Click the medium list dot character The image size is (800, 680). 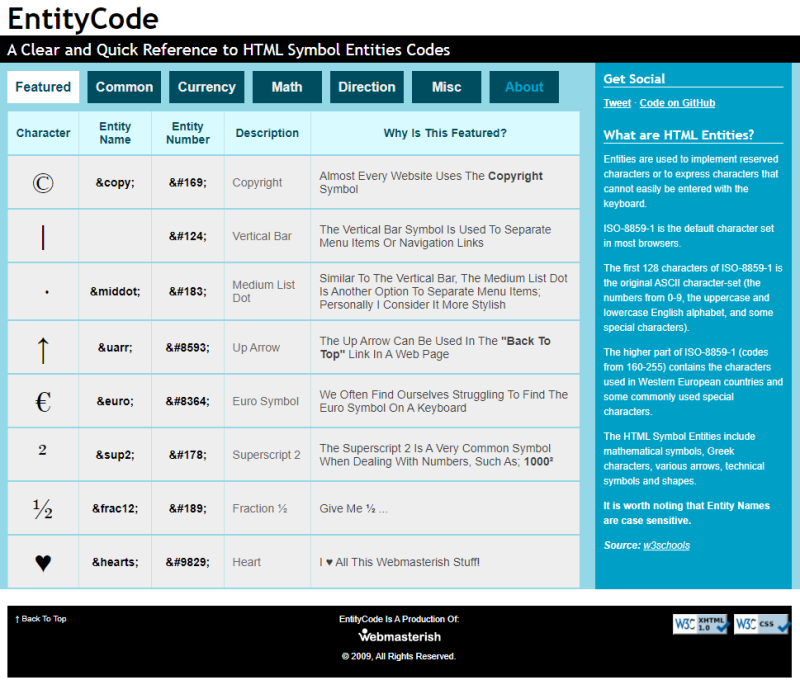coord(41,291)
